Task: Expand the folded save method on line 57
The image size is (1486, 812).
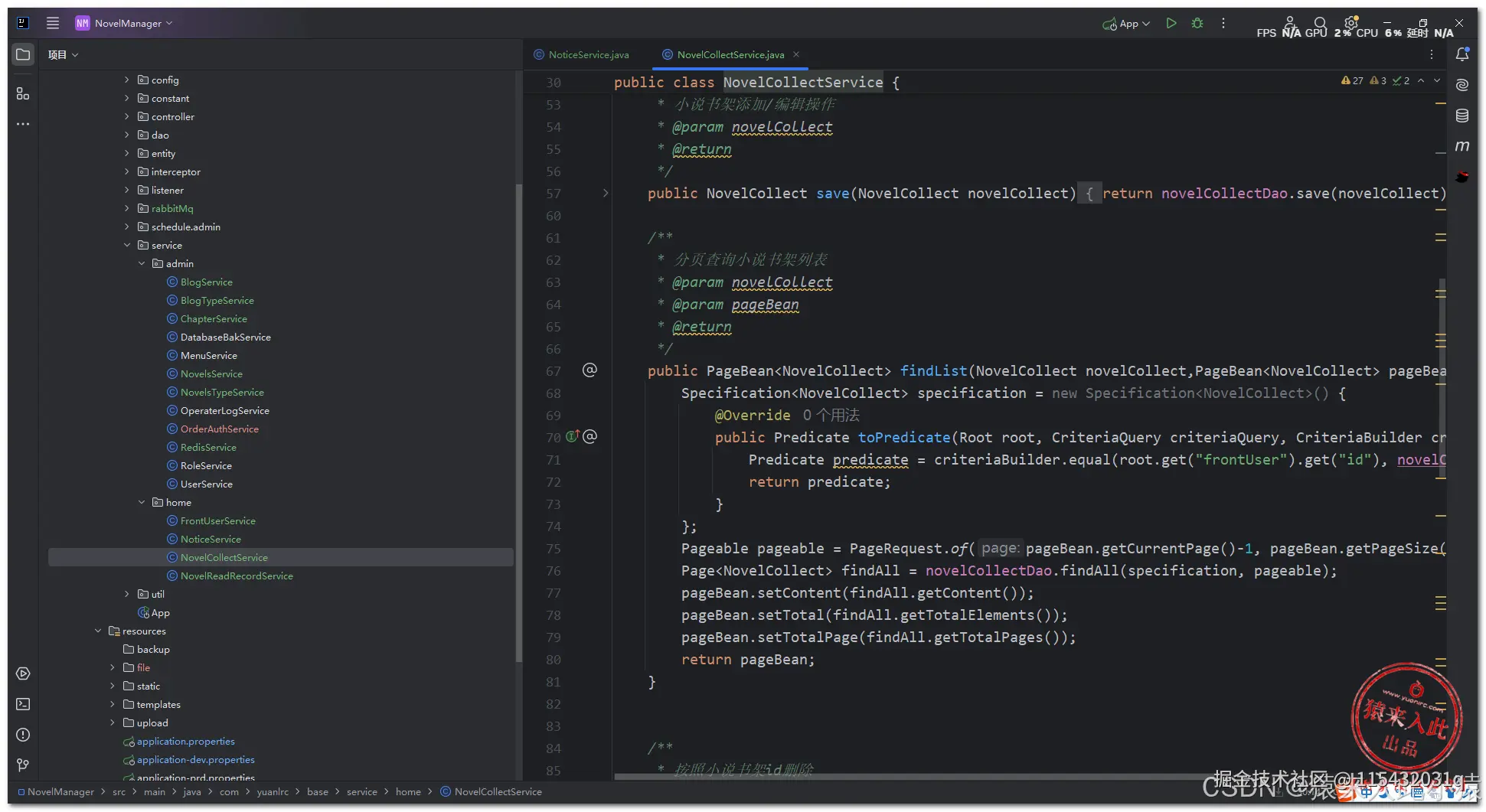Action: point(606,193)
